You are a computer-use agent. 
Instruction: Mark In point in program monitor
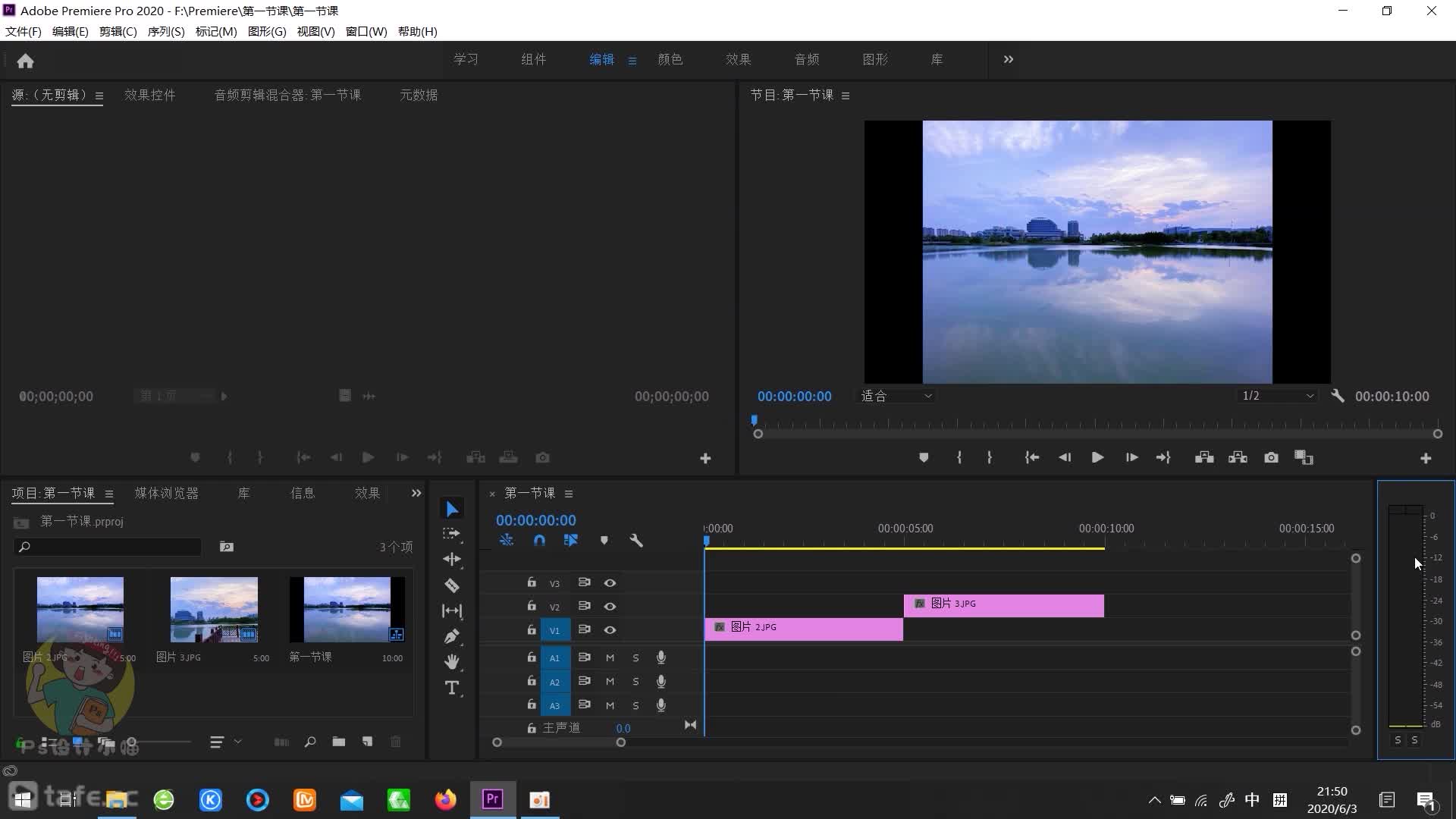tap(959, 458)
